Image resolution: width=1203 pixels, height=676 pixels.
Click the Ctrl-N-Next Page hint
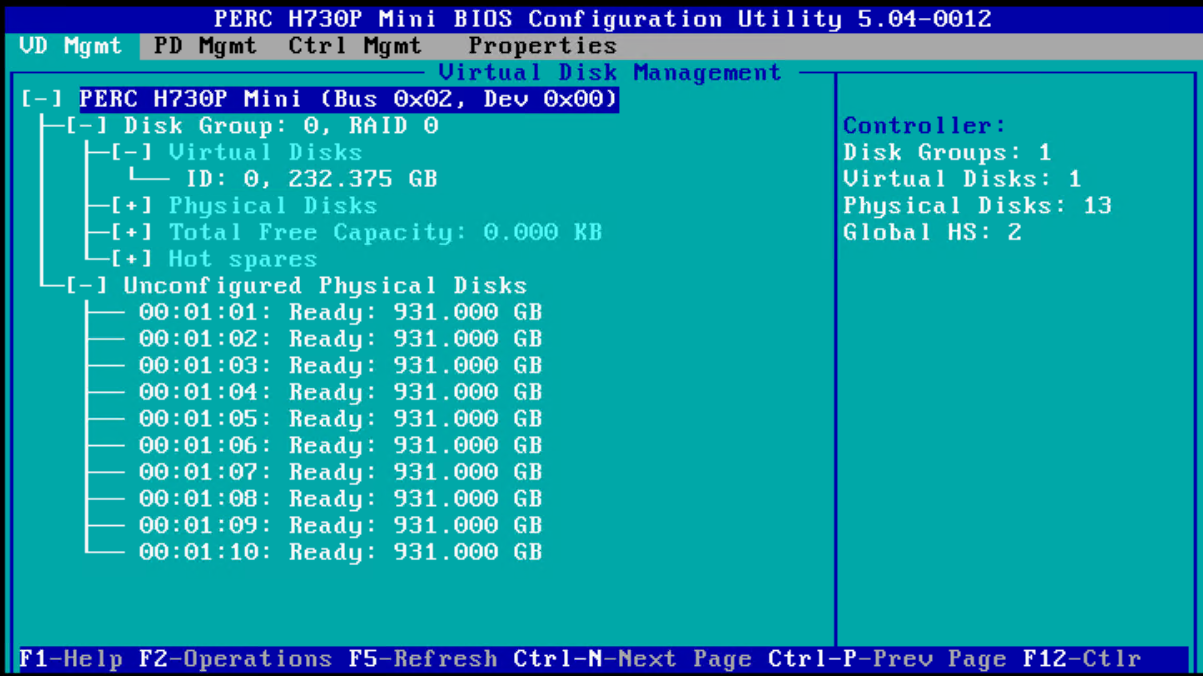pyautogui.click(x=633, y=659)
